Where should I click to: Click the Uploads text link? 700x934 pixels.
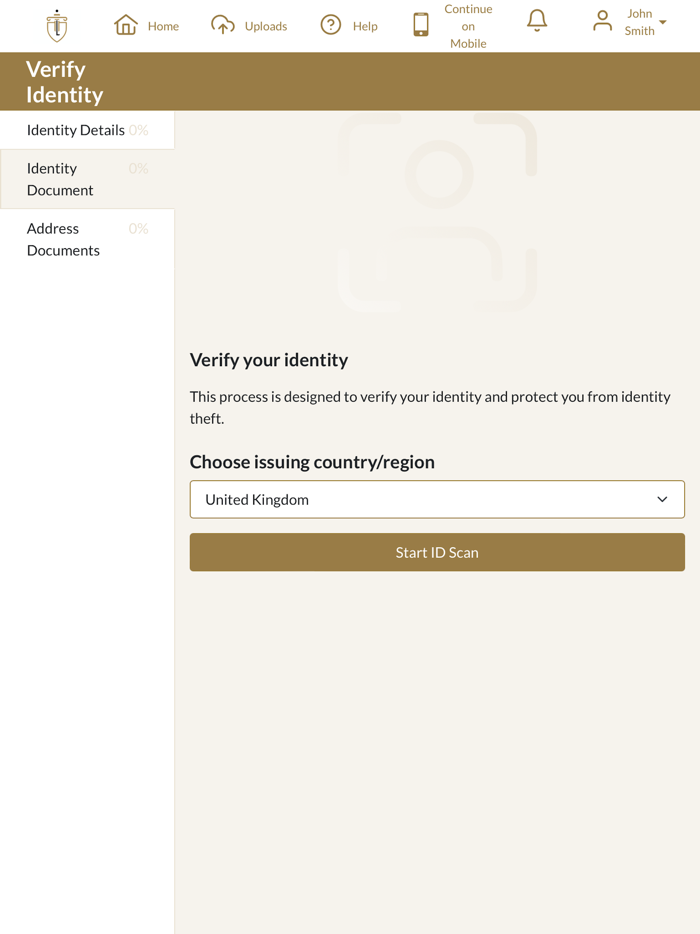click(x=266, y=26)
